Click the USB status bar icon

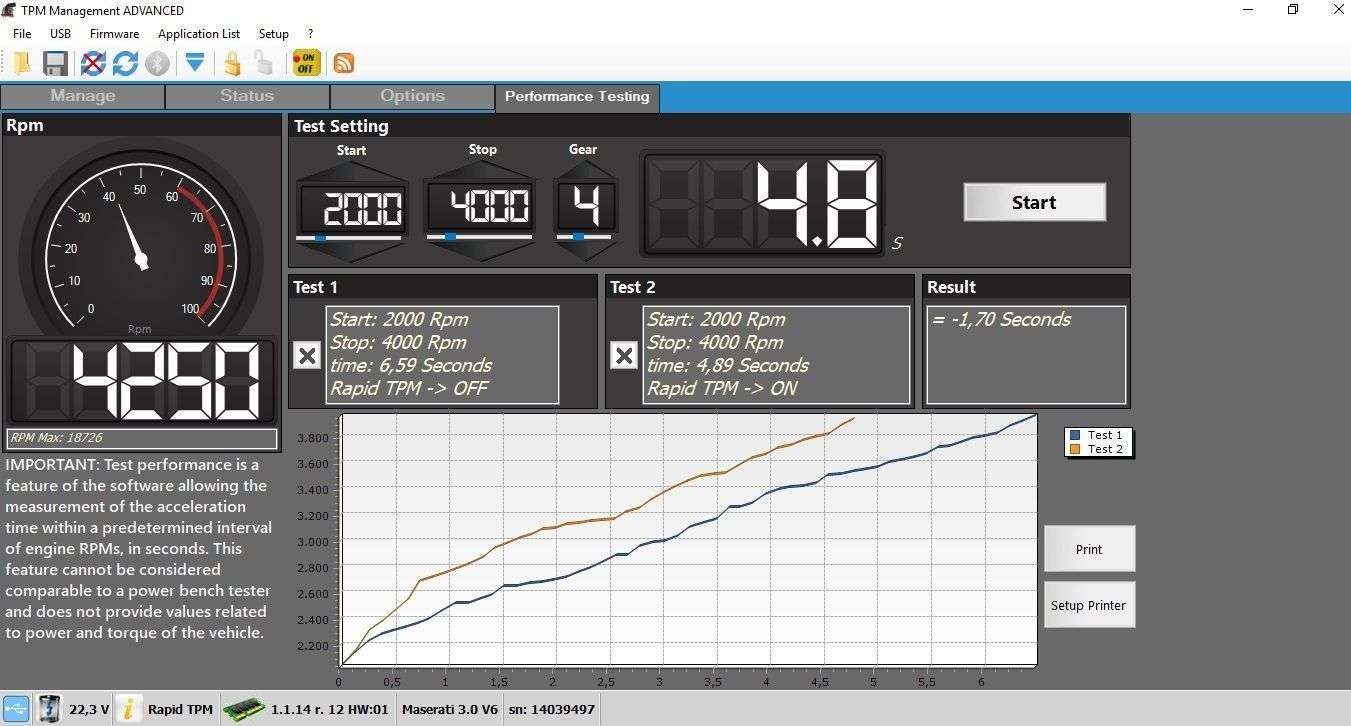(x=15, y=709)
